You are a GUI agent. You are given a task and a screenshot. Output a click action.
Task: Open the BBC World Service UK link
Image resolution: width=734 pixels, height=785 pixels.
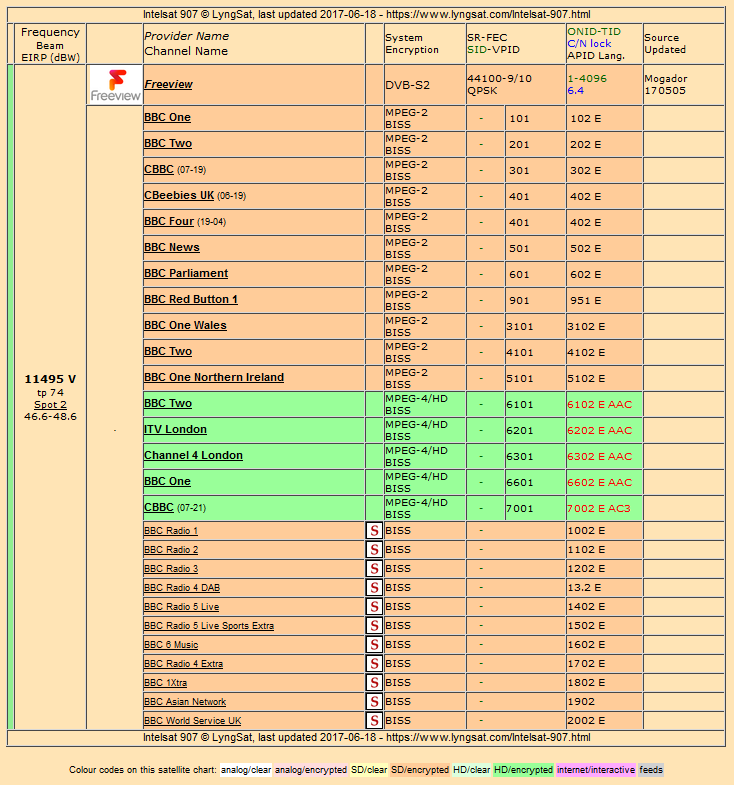[x=192, y=721]
